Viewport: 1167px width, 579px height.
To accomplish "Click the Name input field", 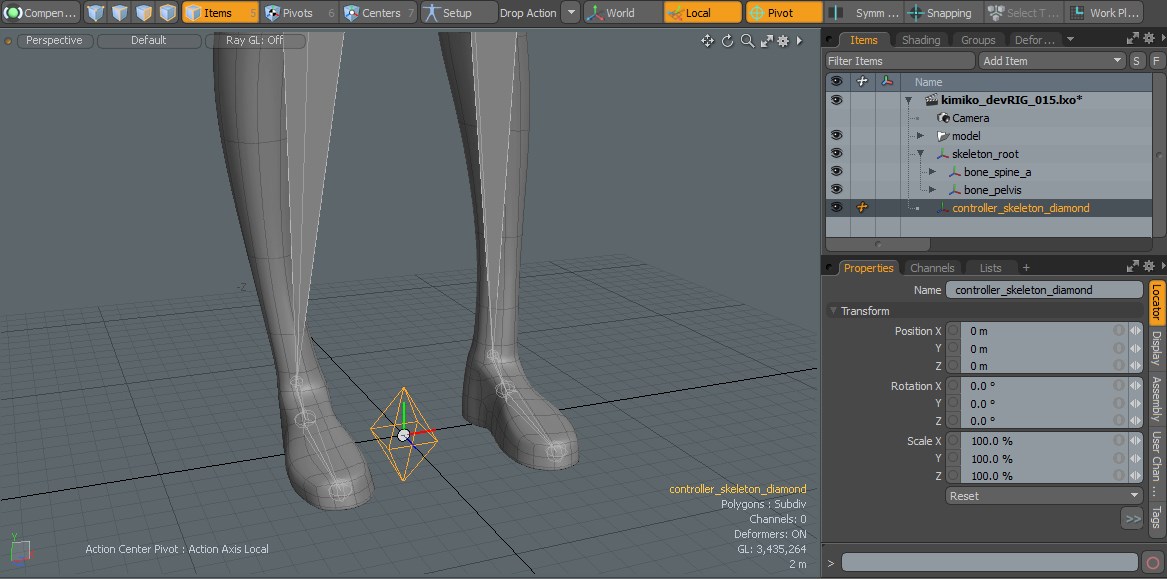I will [x=1044, y=290].
